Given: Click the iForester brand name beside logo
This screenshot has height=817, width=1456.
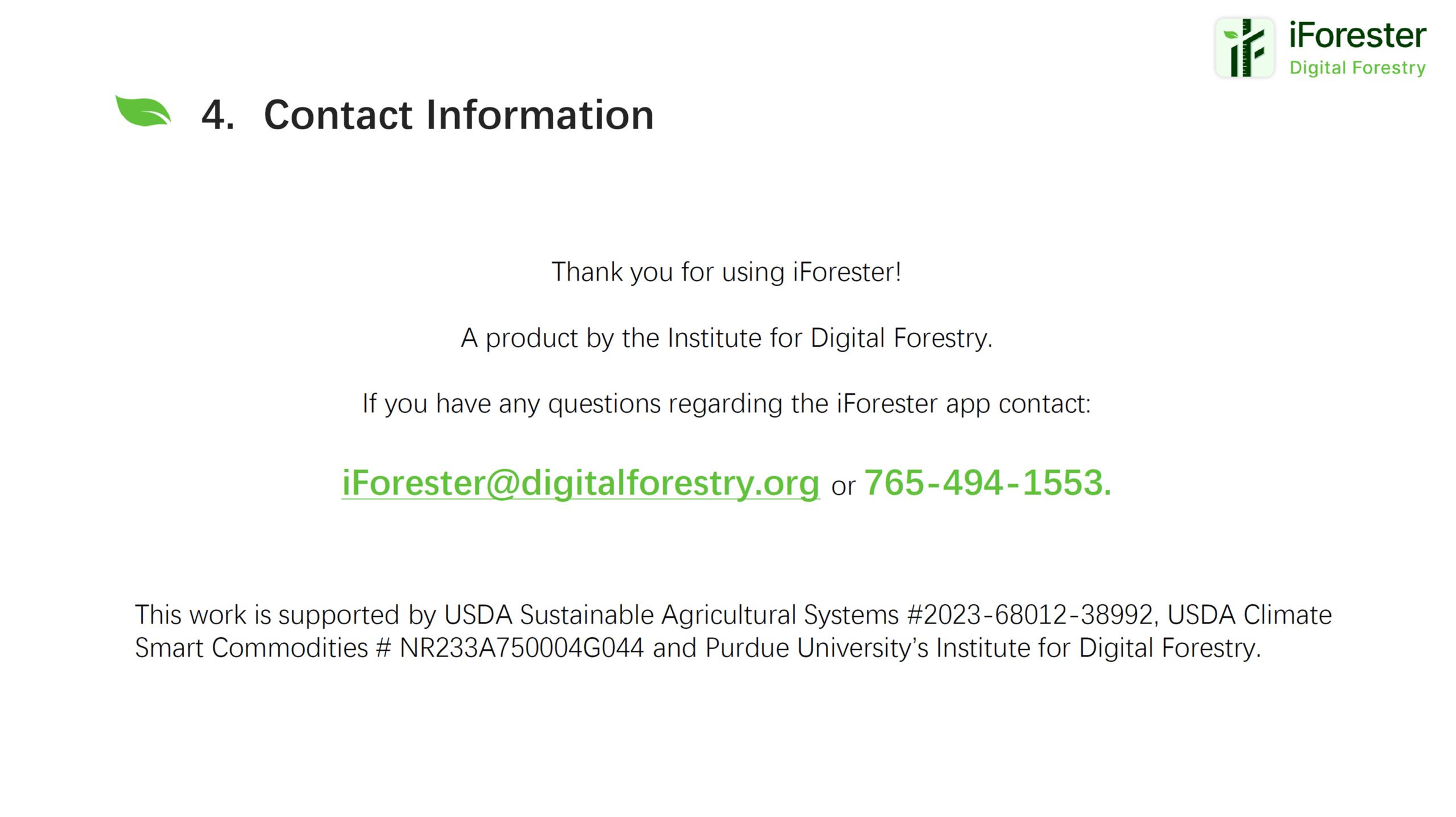Looking at the screenshot, I should point(1357,35).
